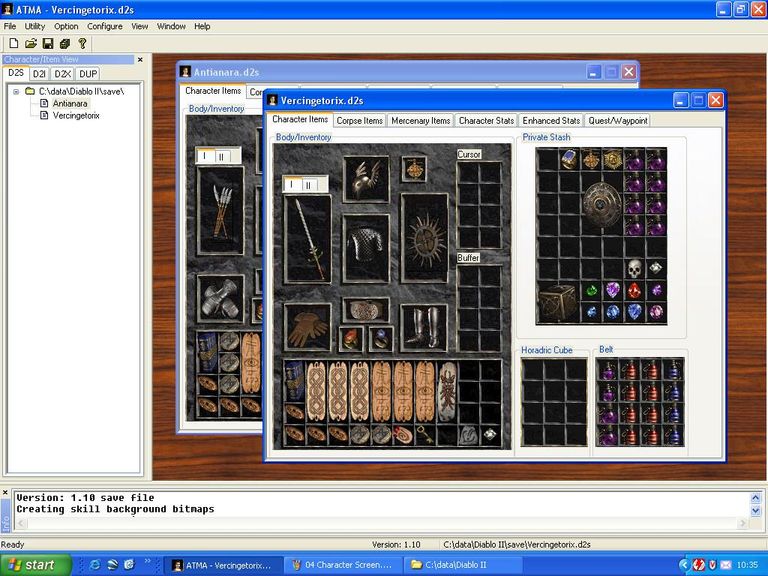Open the File menu
Screen dimensions: 768x576
pyautogui.click(x=10, y=26)
